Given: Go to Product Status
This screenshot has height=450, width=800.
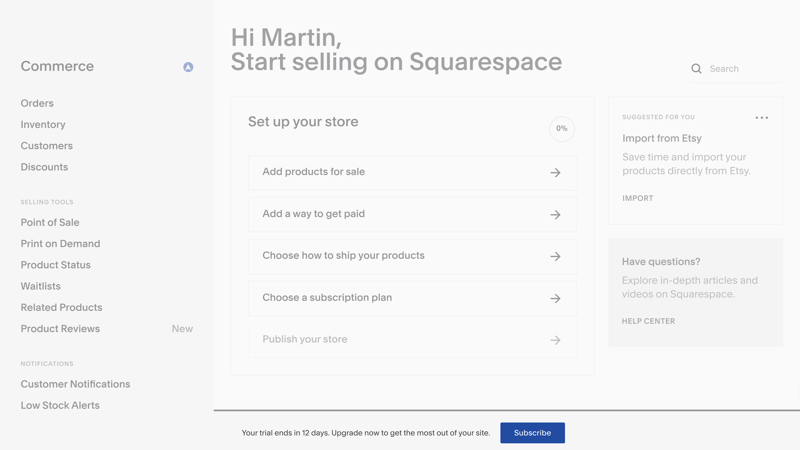Looking at the screenshot, I should (55, 265).
